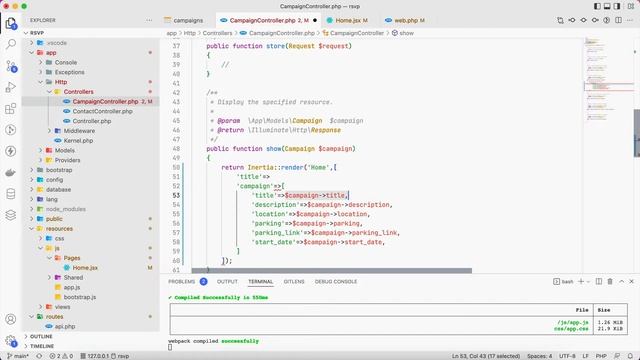Open Explorer Views and More Actions ellipsis
Screen dimensions: 640x360
click(x=149, y=20)
